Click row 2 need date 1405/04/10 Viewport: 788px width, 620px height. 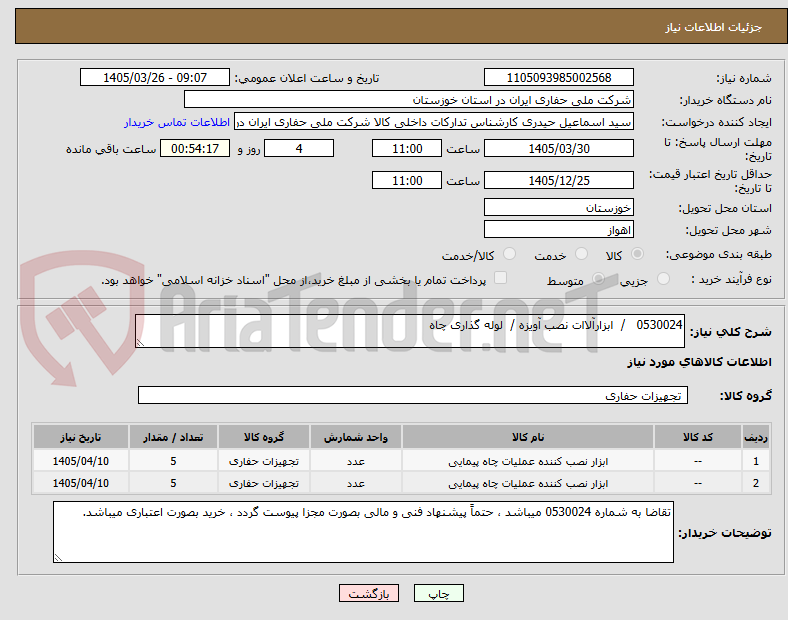[80, 483]
